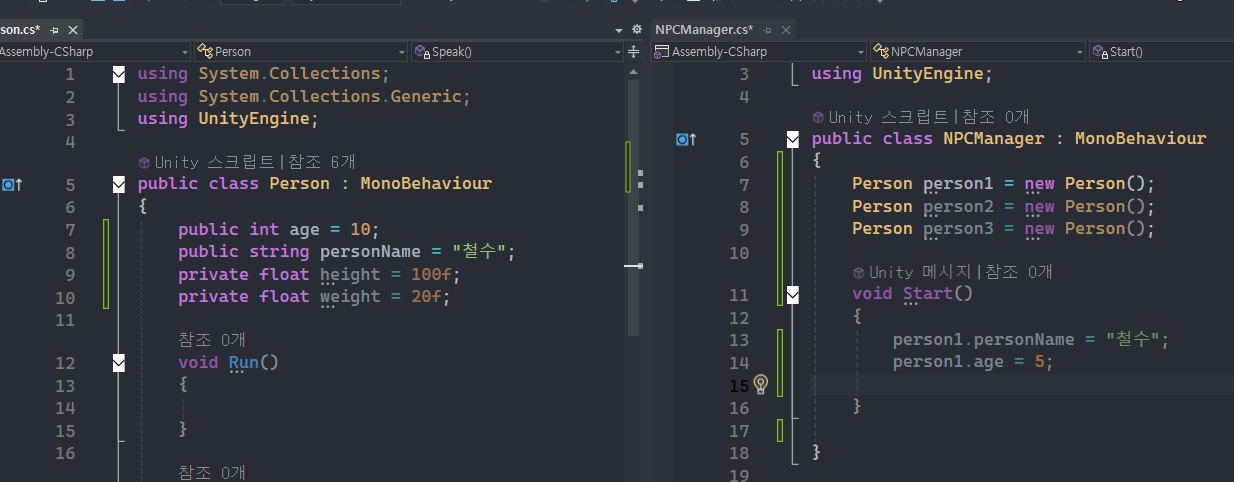Screen dimensions: 1234x482
Task: Collapse the NPCManager class block
Action: [x=793, y=139]
